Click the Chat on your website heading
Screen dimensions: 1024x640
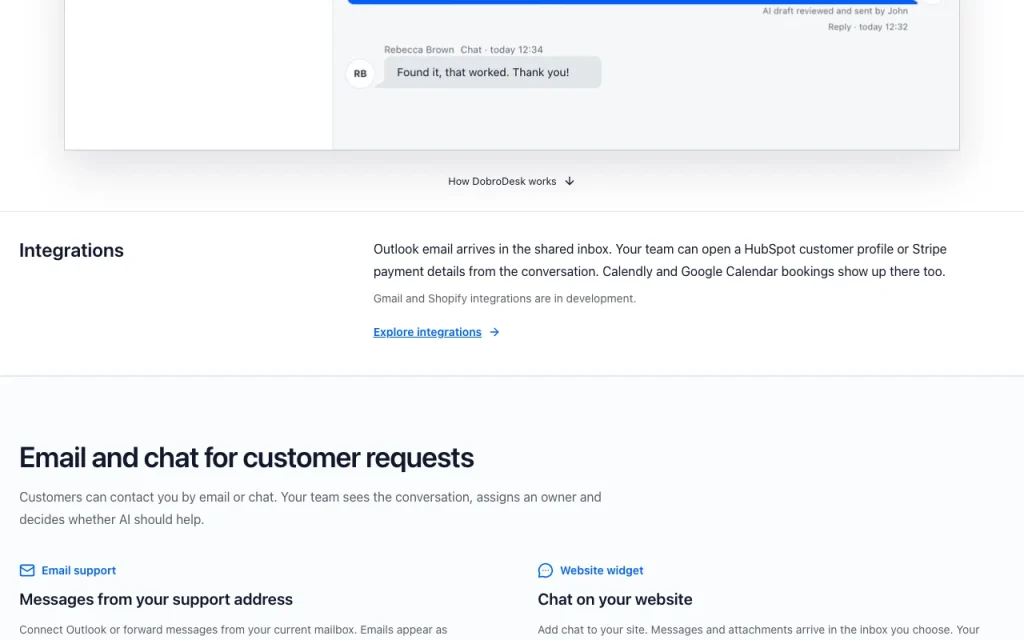point(615,600)
